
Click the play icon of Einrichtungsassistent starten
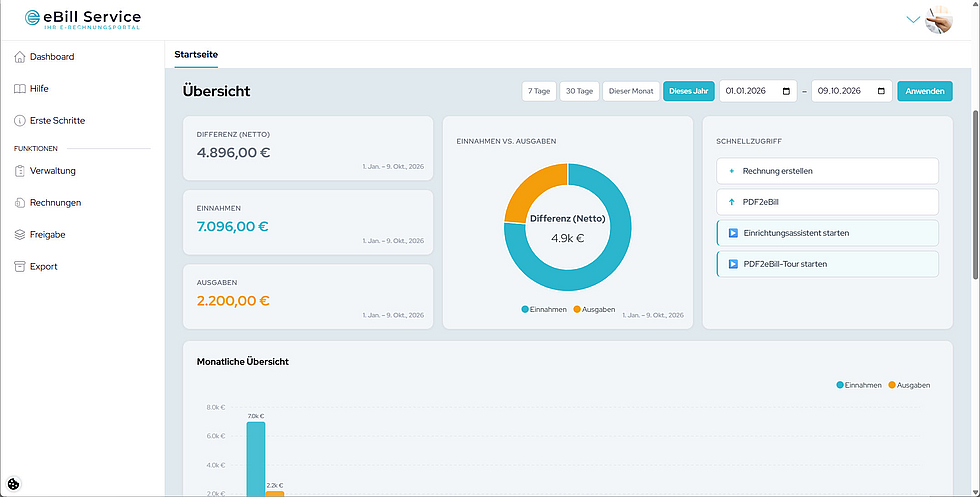pos(733,233)
